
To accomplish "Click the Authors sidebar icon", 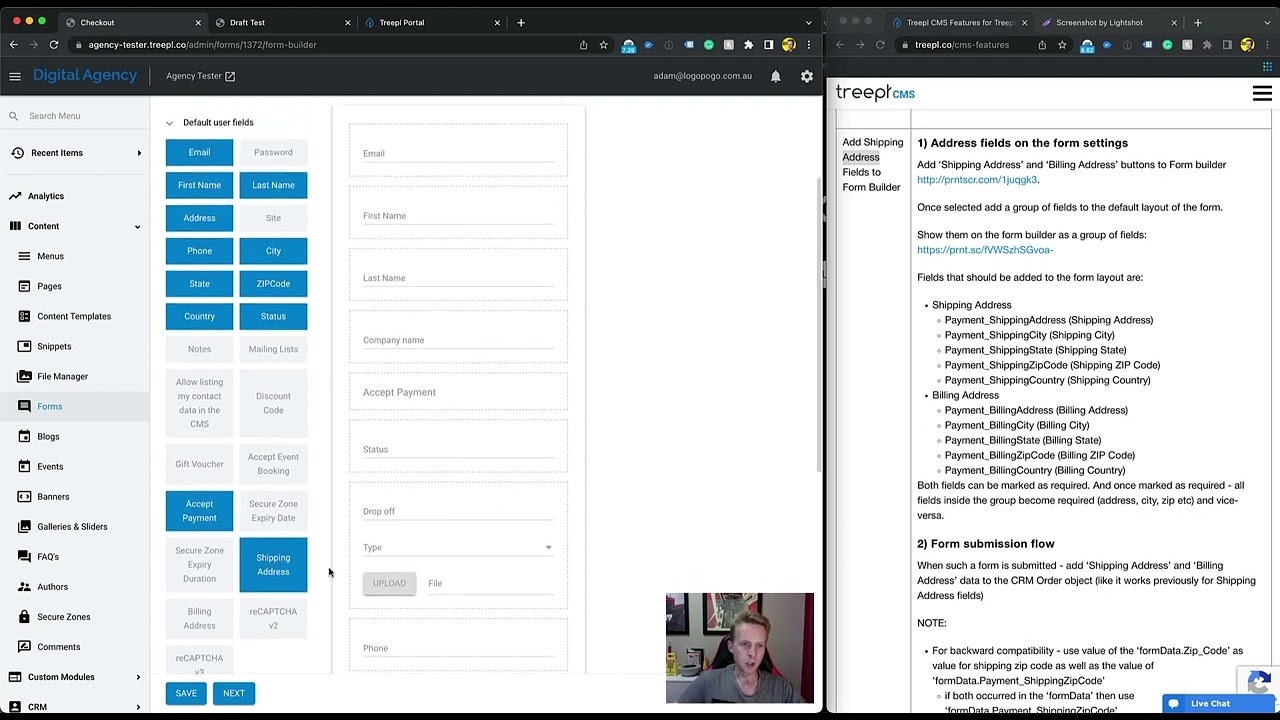I will click(24, 587).
